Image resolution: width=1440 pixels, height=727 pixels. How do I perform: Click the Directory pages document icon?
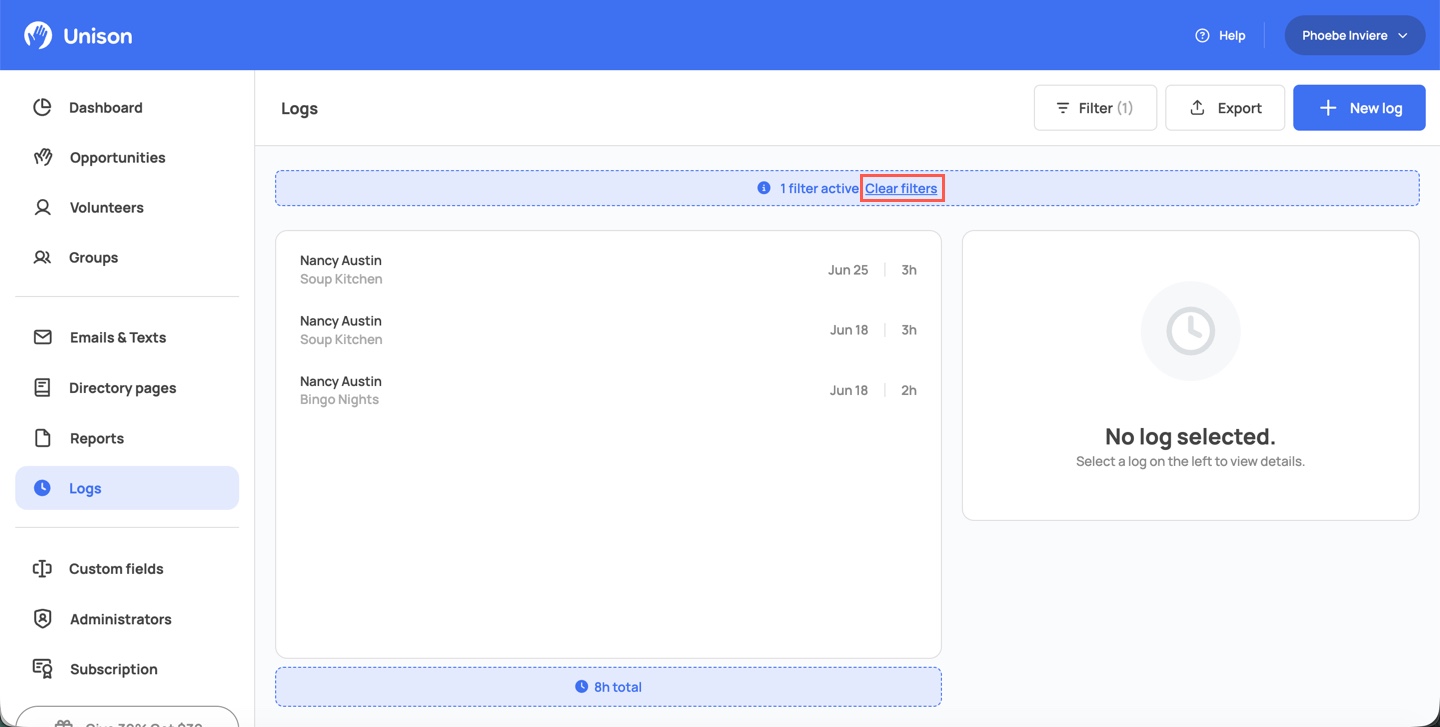point(42,387)
